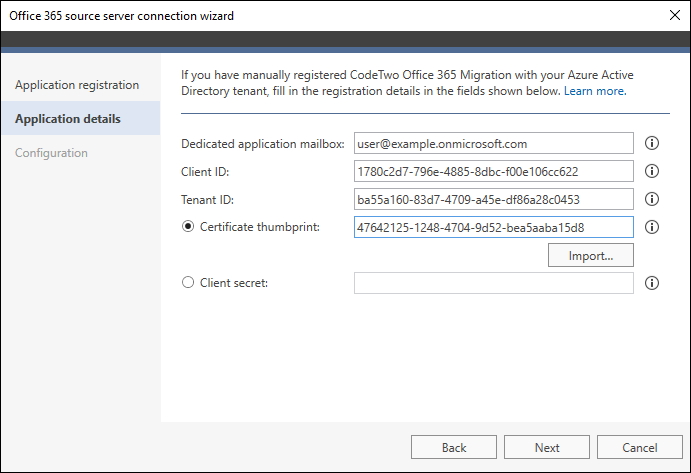Click info icon beside Certificate thumbprint field
691x473 pixels.
pyautogui.click(x=652, y=227)
